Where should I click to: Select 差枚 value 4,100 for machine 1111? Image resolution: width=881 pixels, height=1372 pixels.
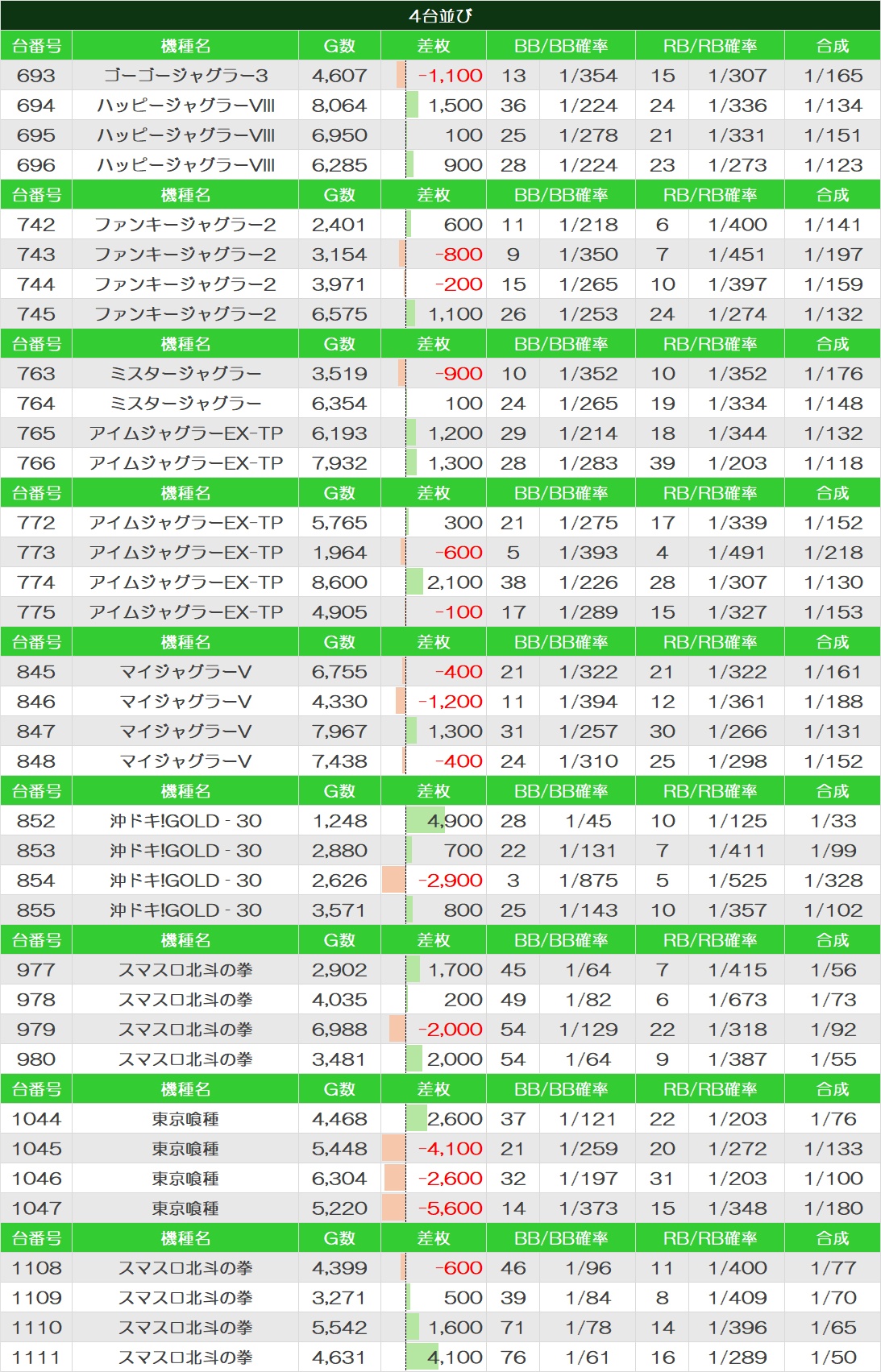[455, 1357]
